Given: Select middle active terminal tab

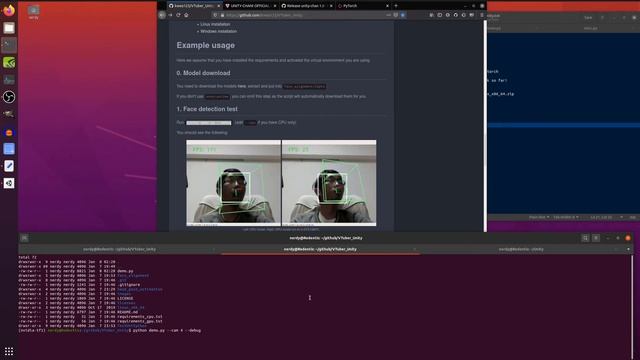Looking at the screenshot, I should click(320, 249).
